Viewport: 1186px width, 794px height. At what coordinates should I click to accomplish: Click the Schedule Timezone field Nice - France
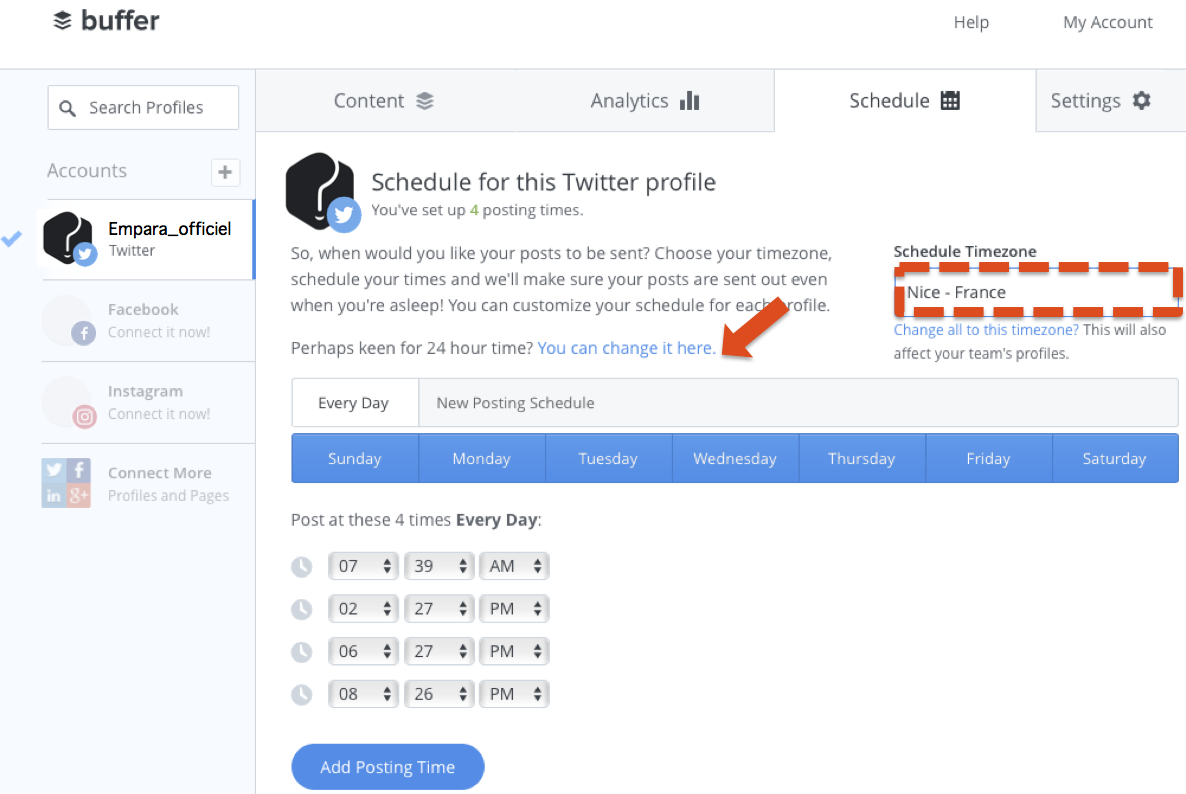tap(1036, 292)
